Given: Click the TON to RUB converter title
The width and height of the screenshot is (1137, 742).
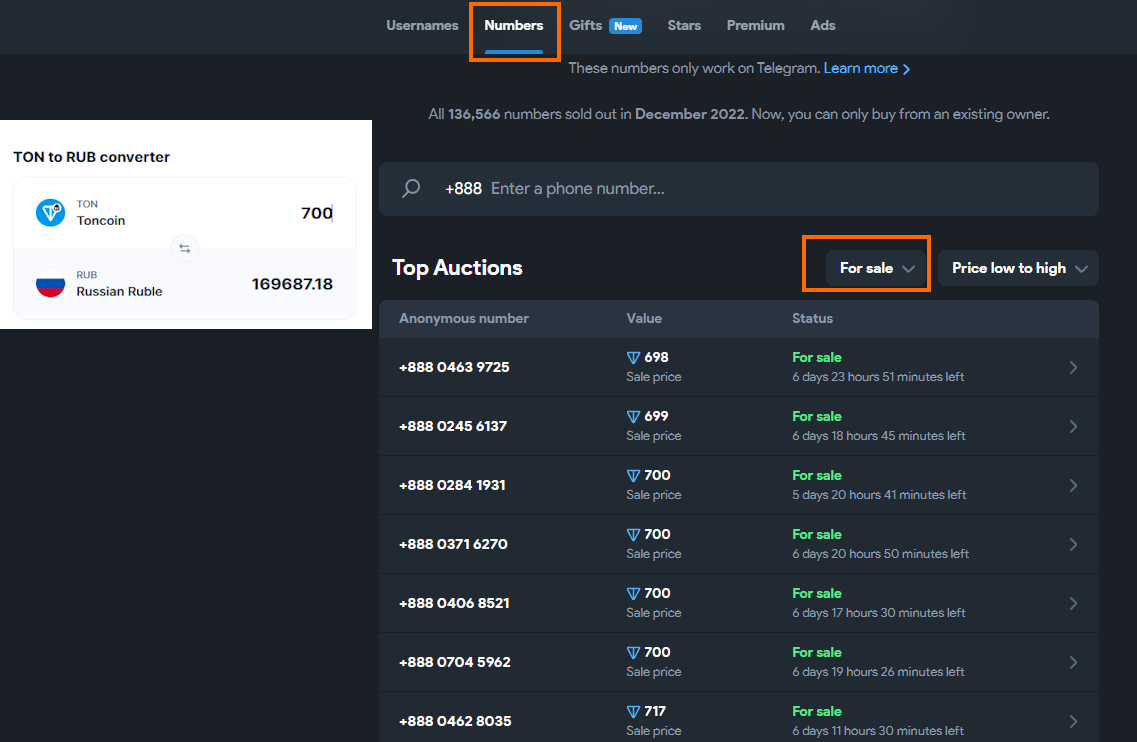Looking at the screenshot, I should 91,157.
